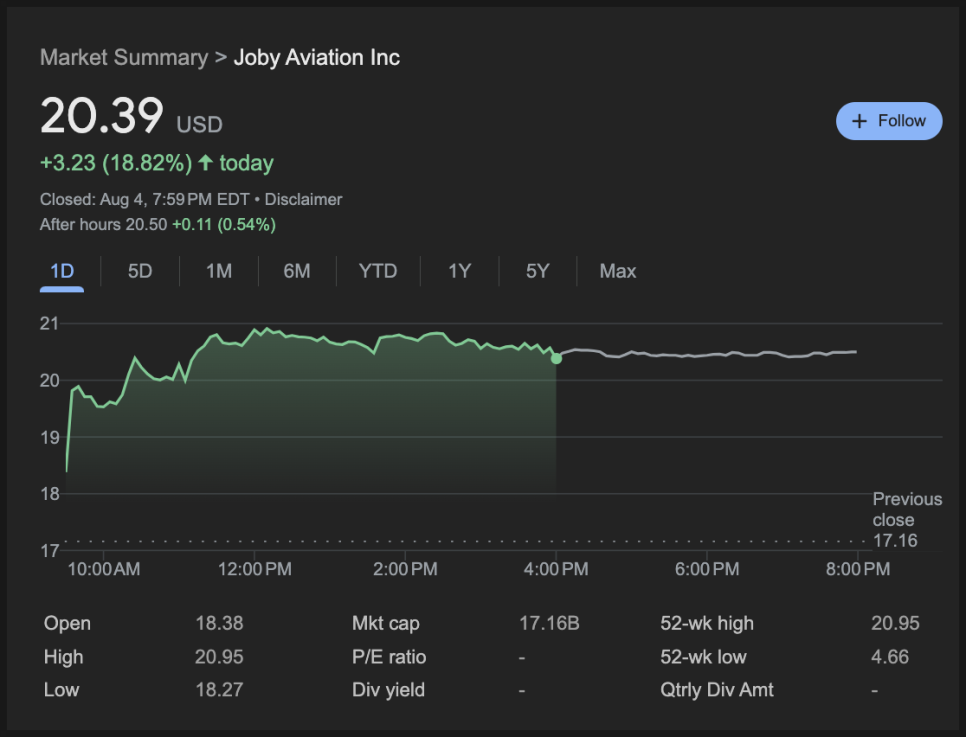Screen dimensions: 966x737
Task: Click the Joby Aviation Inc title
Action: click(317, 57)
